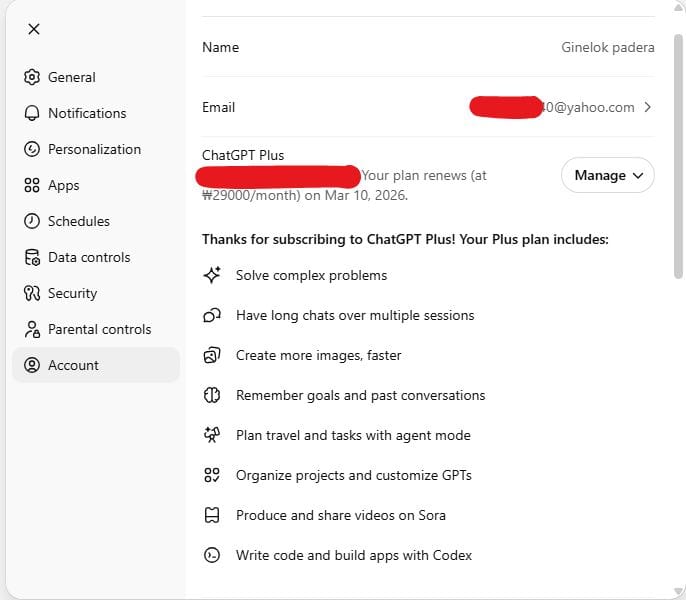Click the Apps grid icon

[31, 185]
